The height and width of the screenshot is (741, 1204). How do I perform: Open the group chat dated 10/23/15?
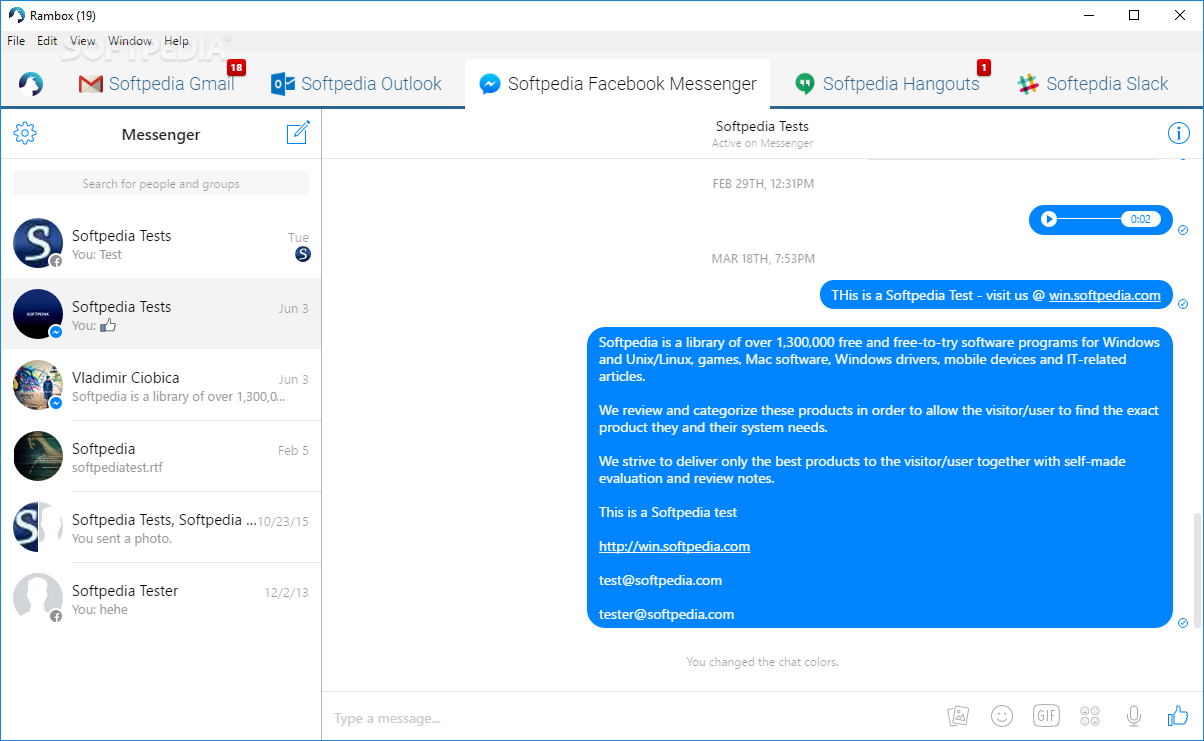pyautogui.click(x=161, y=527)
